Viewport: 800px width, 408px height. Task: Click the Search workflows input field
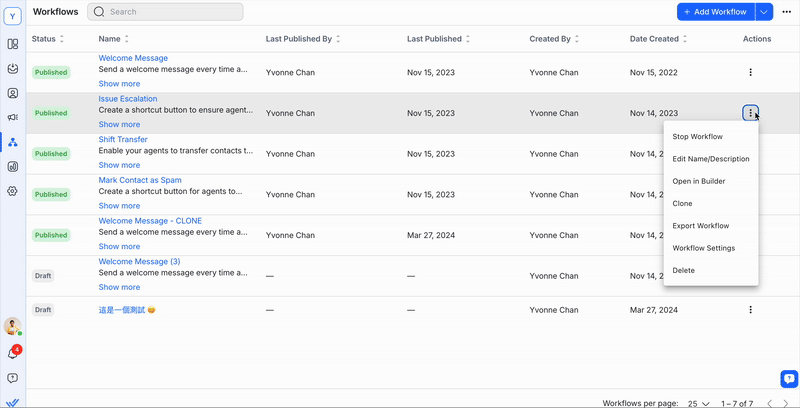click(172, 12)
